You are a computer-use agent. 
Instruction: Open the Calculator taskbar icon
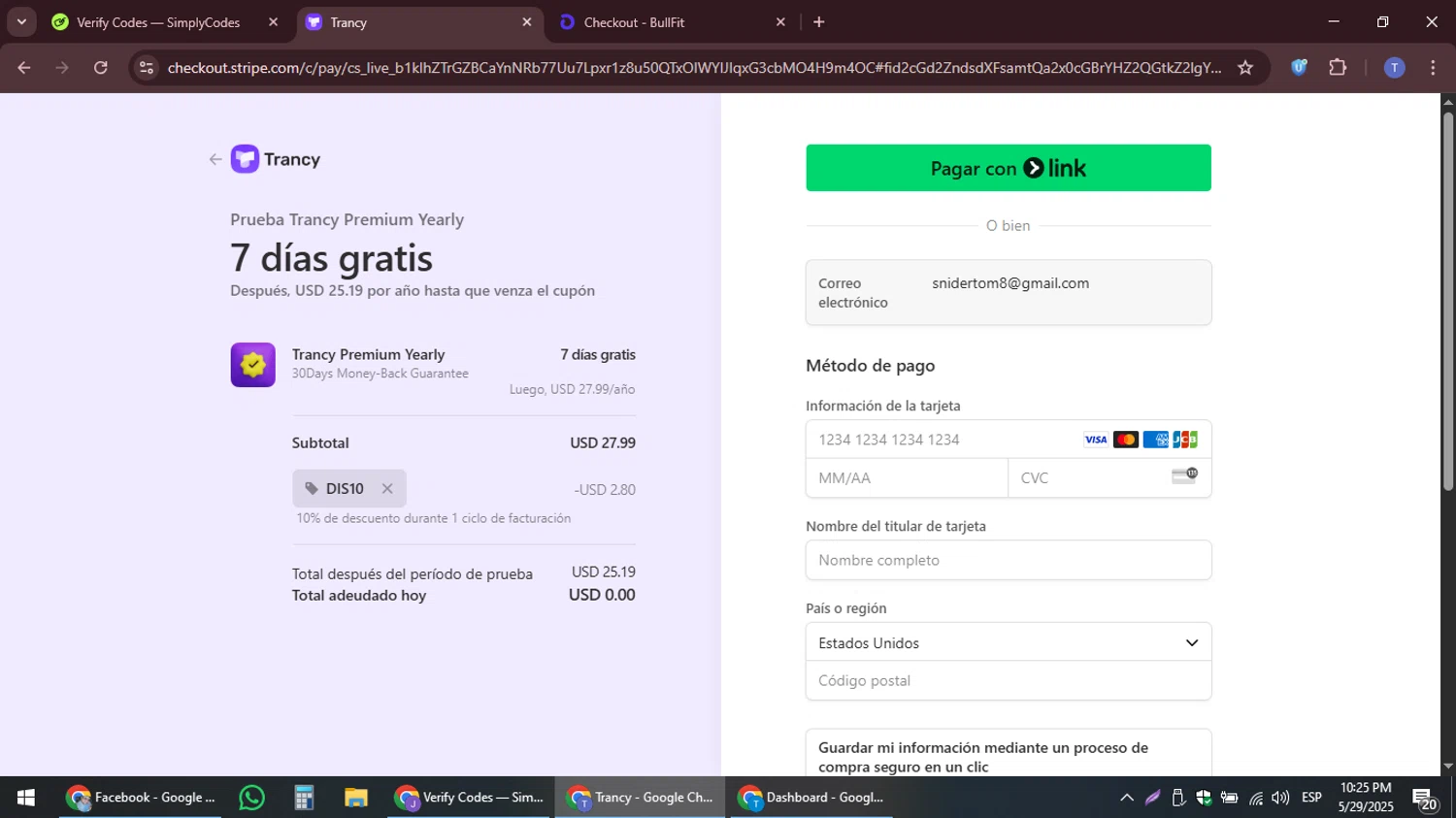pos(304,798)
